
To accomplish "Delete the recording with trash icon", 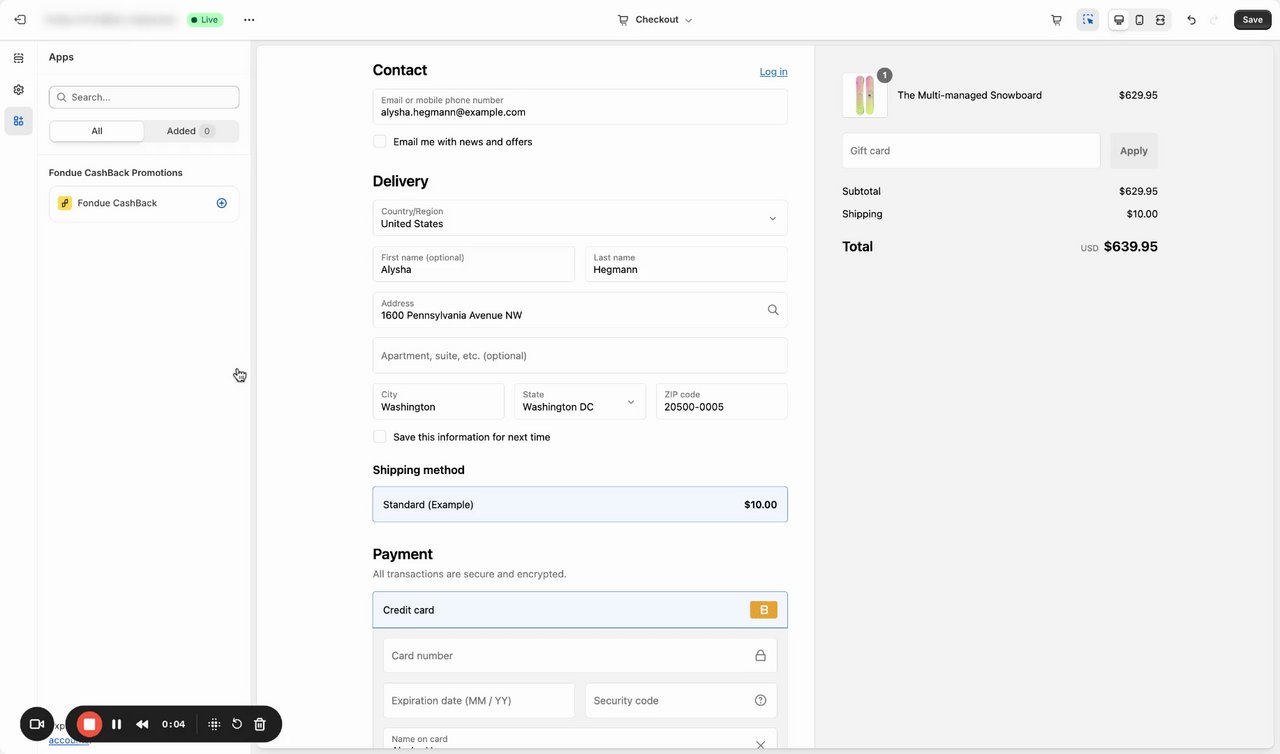I will (260, 724).
